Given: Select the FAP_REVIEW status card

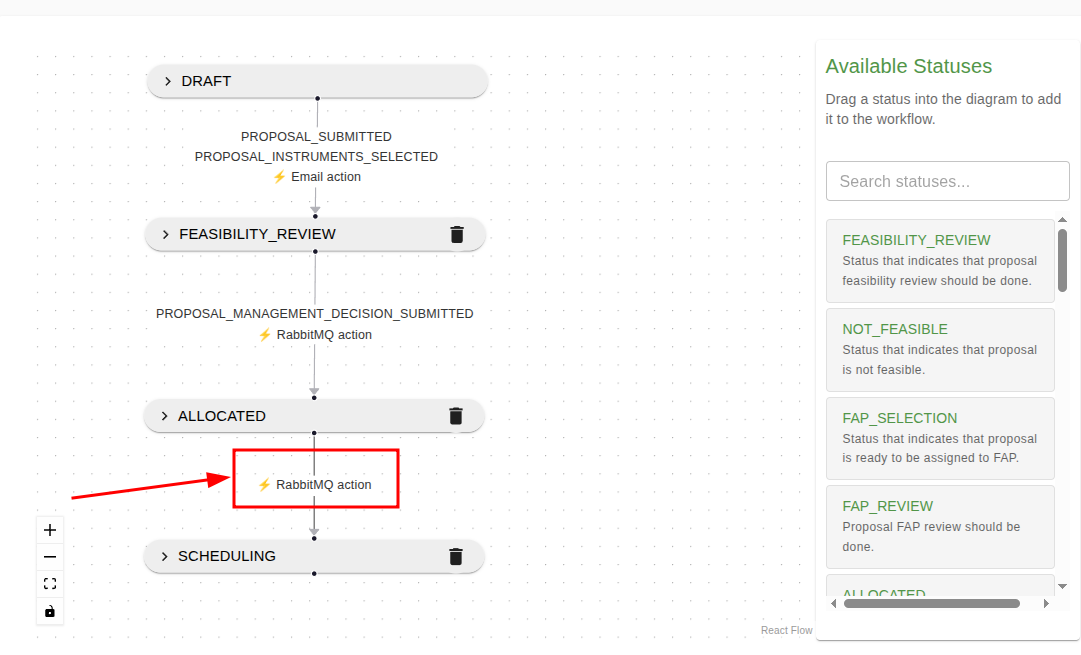Looking at the screenshot, I should [940, 526].
